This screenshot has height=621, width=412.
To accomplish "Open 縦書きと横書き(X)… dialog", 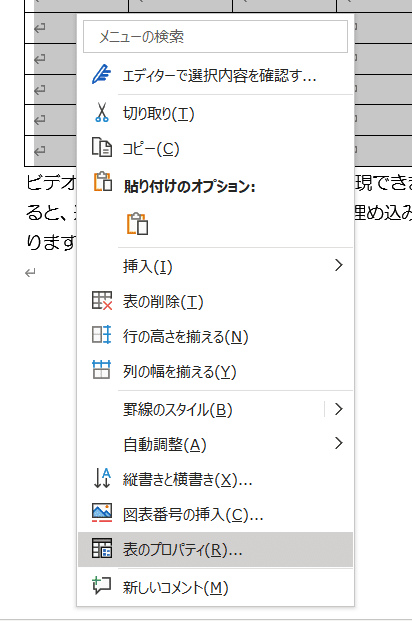I will [215, 479].
